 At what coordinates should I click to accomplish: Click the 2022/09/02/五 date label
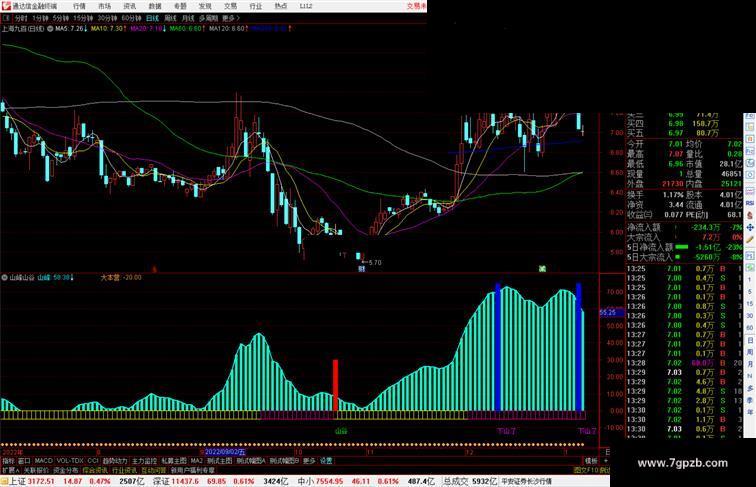point(226,452)
